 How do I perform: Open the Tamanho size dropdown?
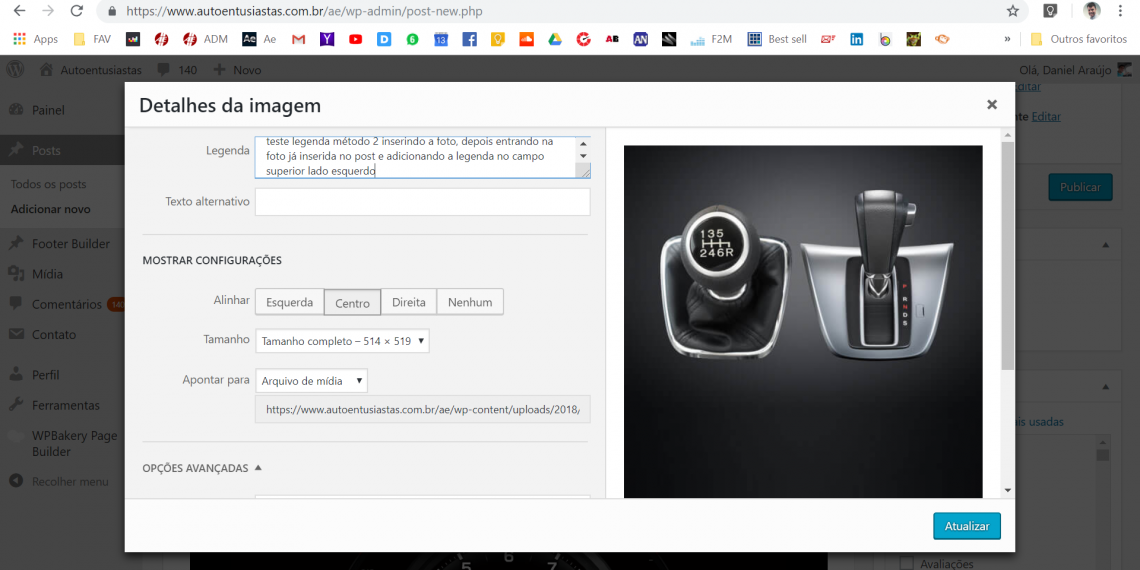(x=342, y=341)
